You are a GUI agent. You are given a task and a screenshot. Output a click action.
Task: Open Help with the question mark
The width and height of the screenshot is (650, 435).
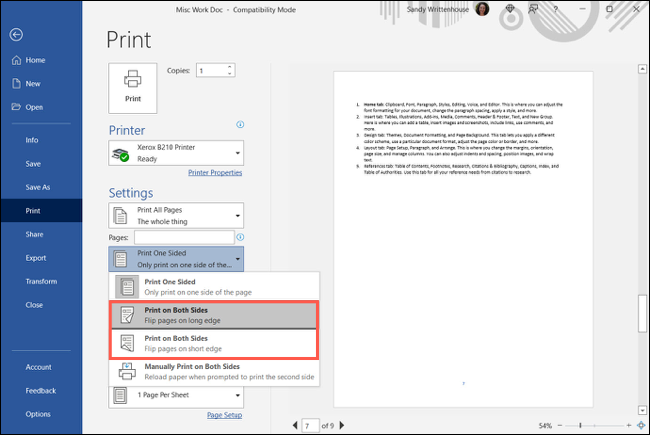pyautogui.click(x=555, y=9)
